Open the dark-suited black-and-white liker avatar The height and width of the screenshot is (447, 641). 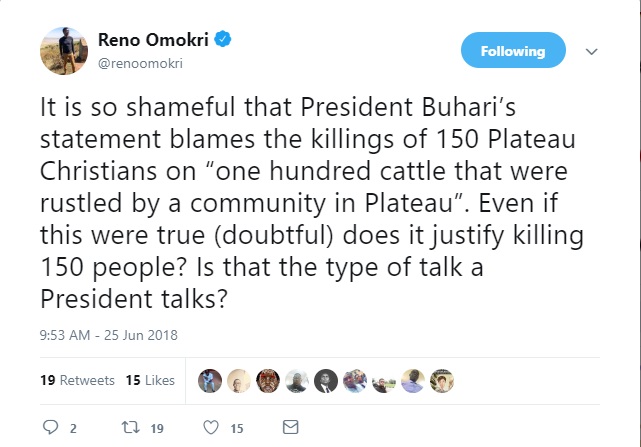pos(326,380)
